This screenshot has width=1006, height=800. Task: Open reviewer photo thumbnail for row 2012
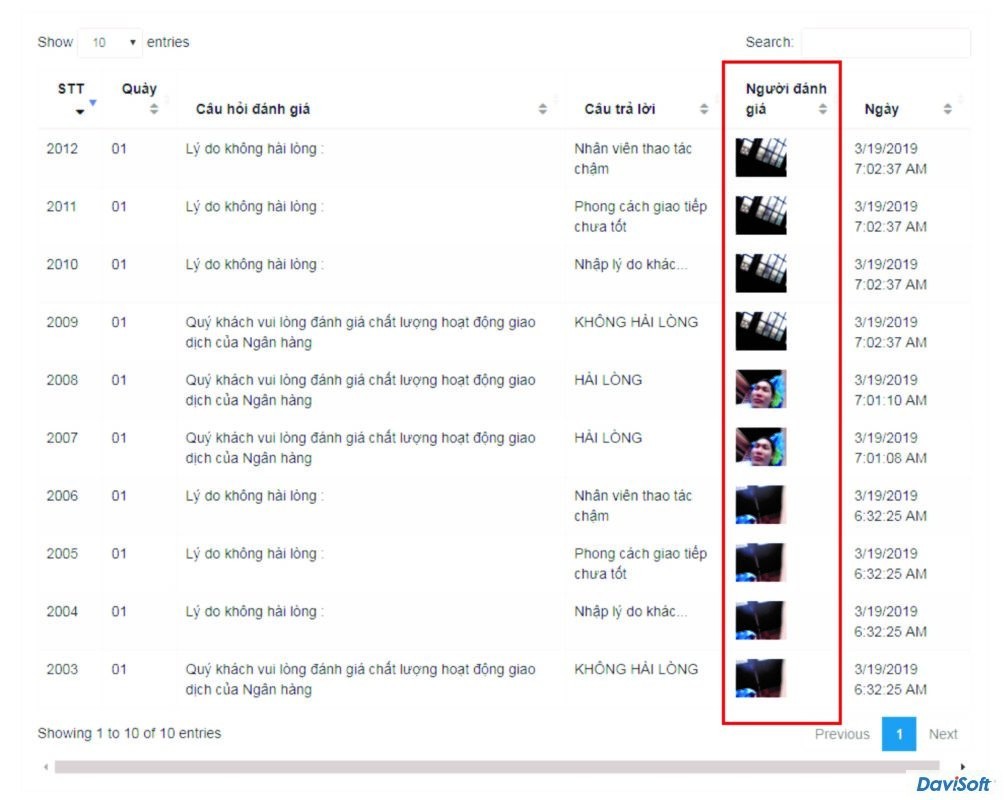click(761, 158)
